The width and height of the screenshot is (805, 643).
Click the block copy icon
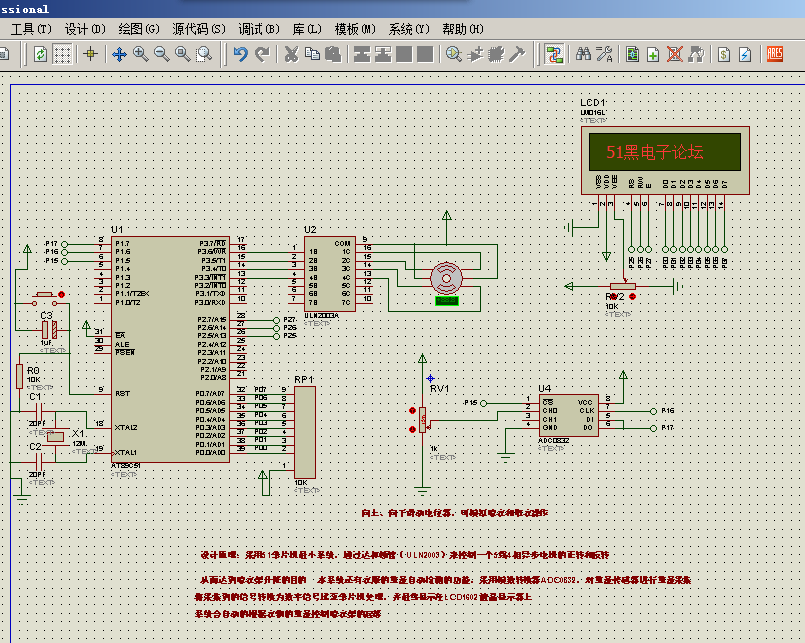(361, 54)
